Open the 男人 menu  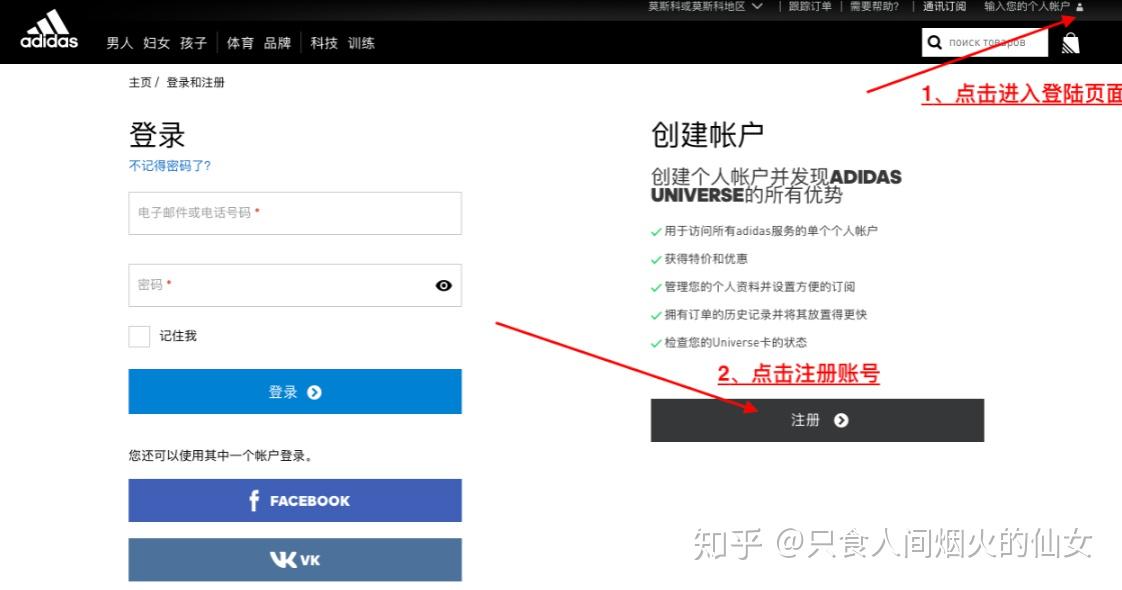click(119, 43)
